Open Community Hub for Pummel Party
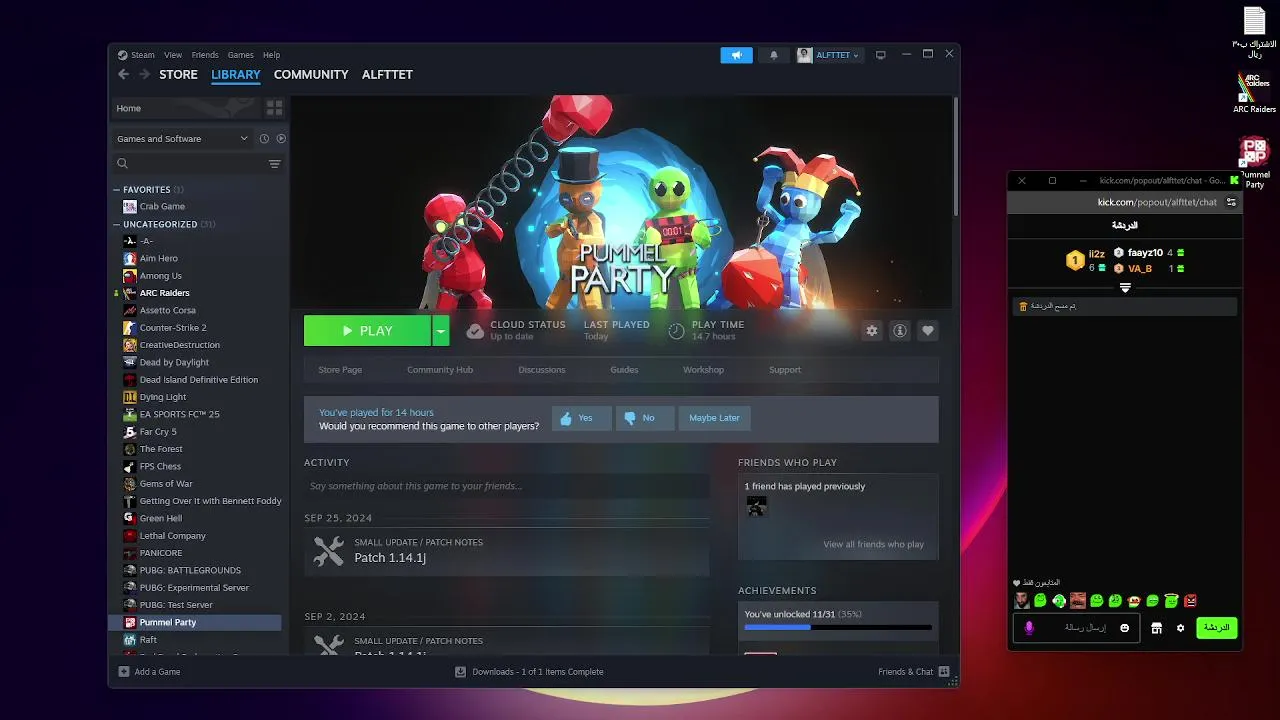1280x720 pixels. coord(440,370)
